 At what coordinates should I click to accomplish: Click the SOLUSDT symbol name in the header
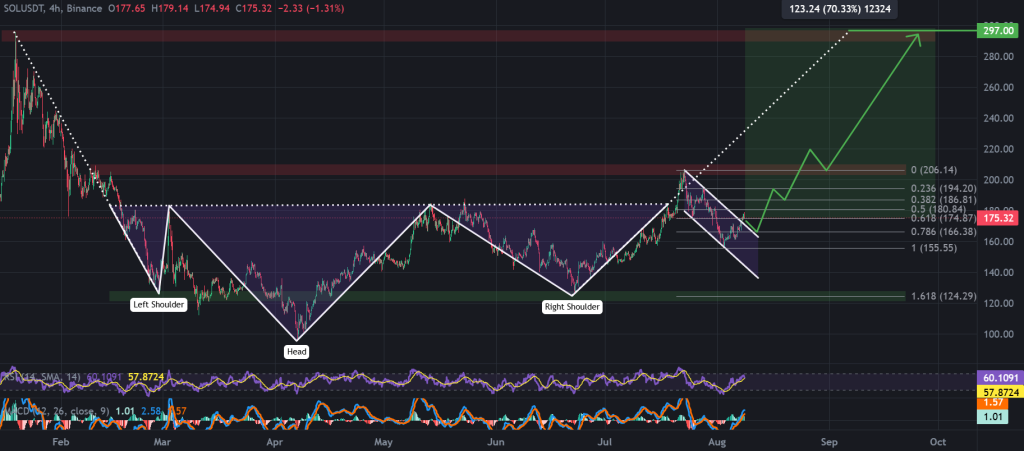[24, 9]
